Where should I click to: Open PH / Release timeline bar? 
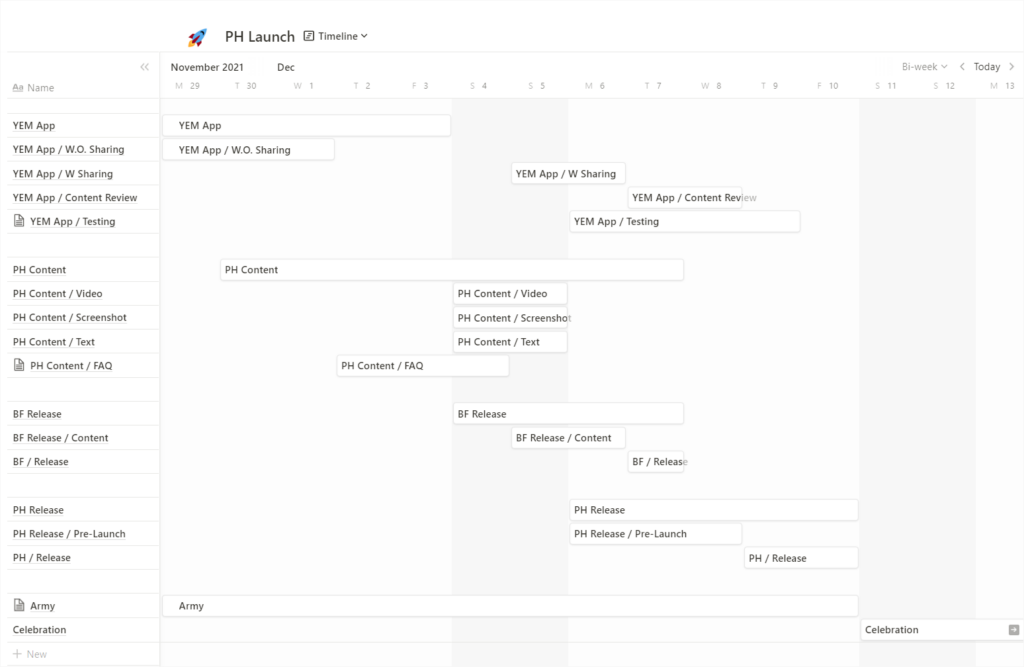pyautogui.click(x=801, y=558)
